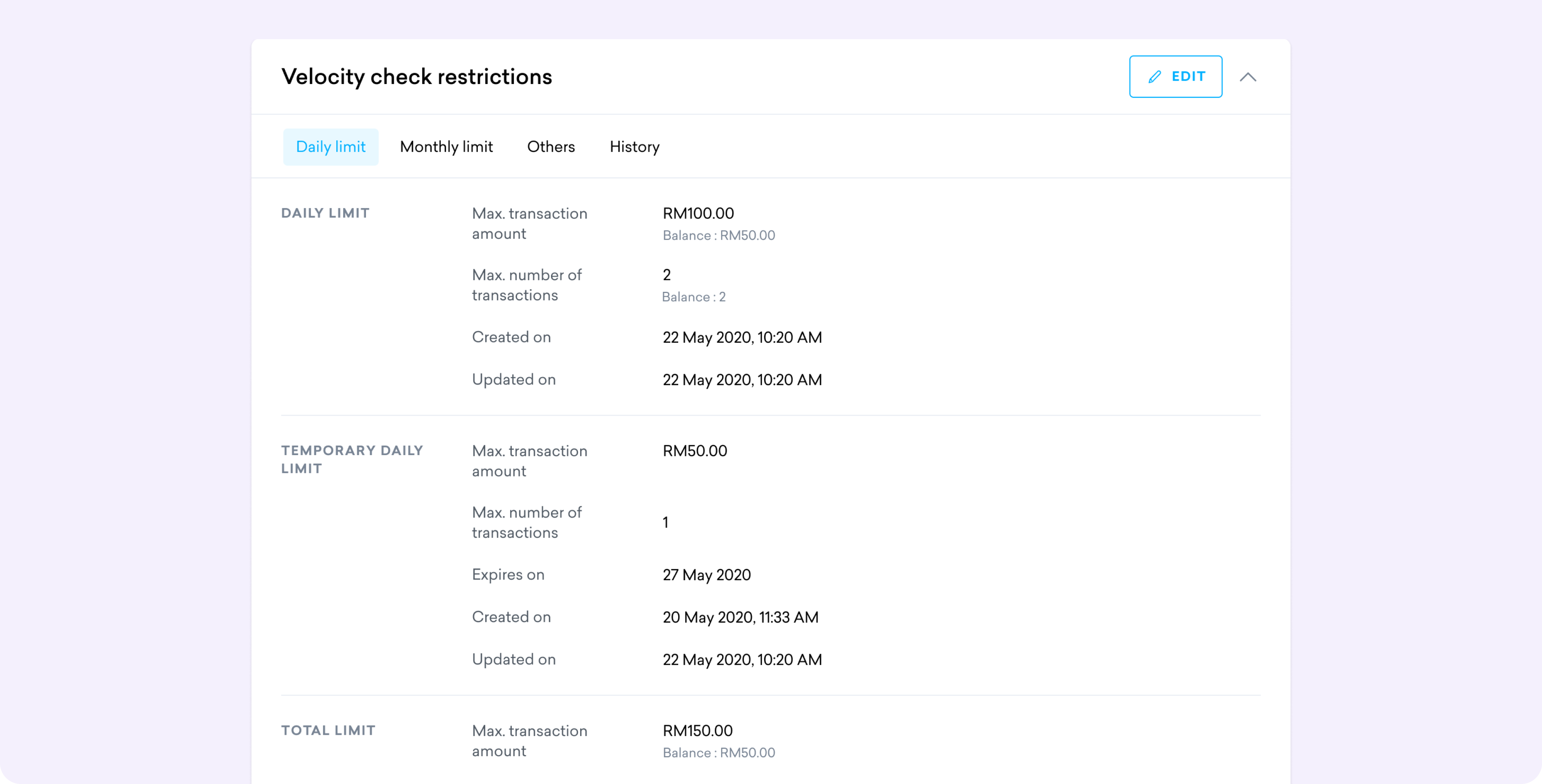Click the temporary limit RM50.00 value

click(694, 451)
